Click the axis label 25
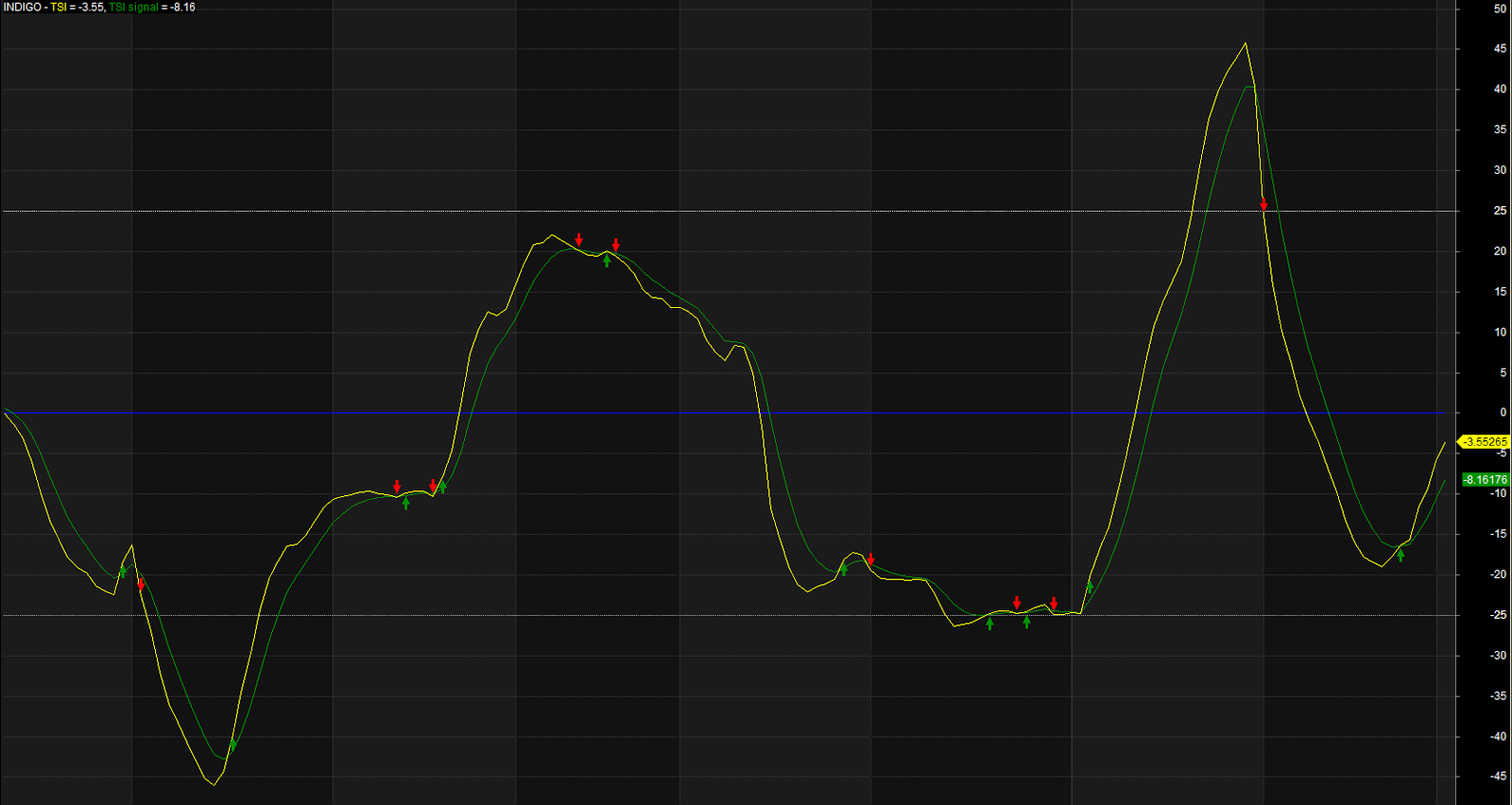The width and height of the screenshot is (1512, 805). click(1500, 211)
